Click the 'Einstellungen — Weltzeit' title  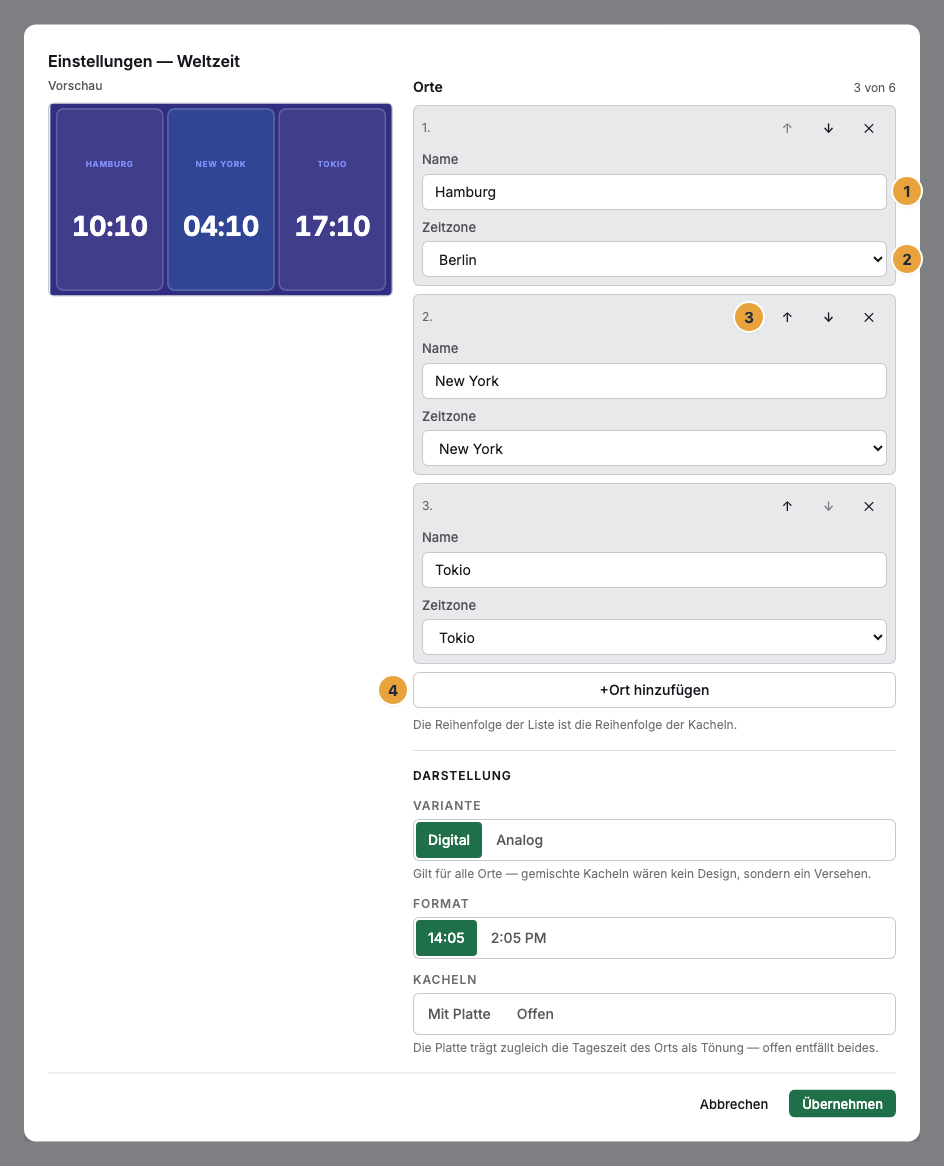point(144,61)
